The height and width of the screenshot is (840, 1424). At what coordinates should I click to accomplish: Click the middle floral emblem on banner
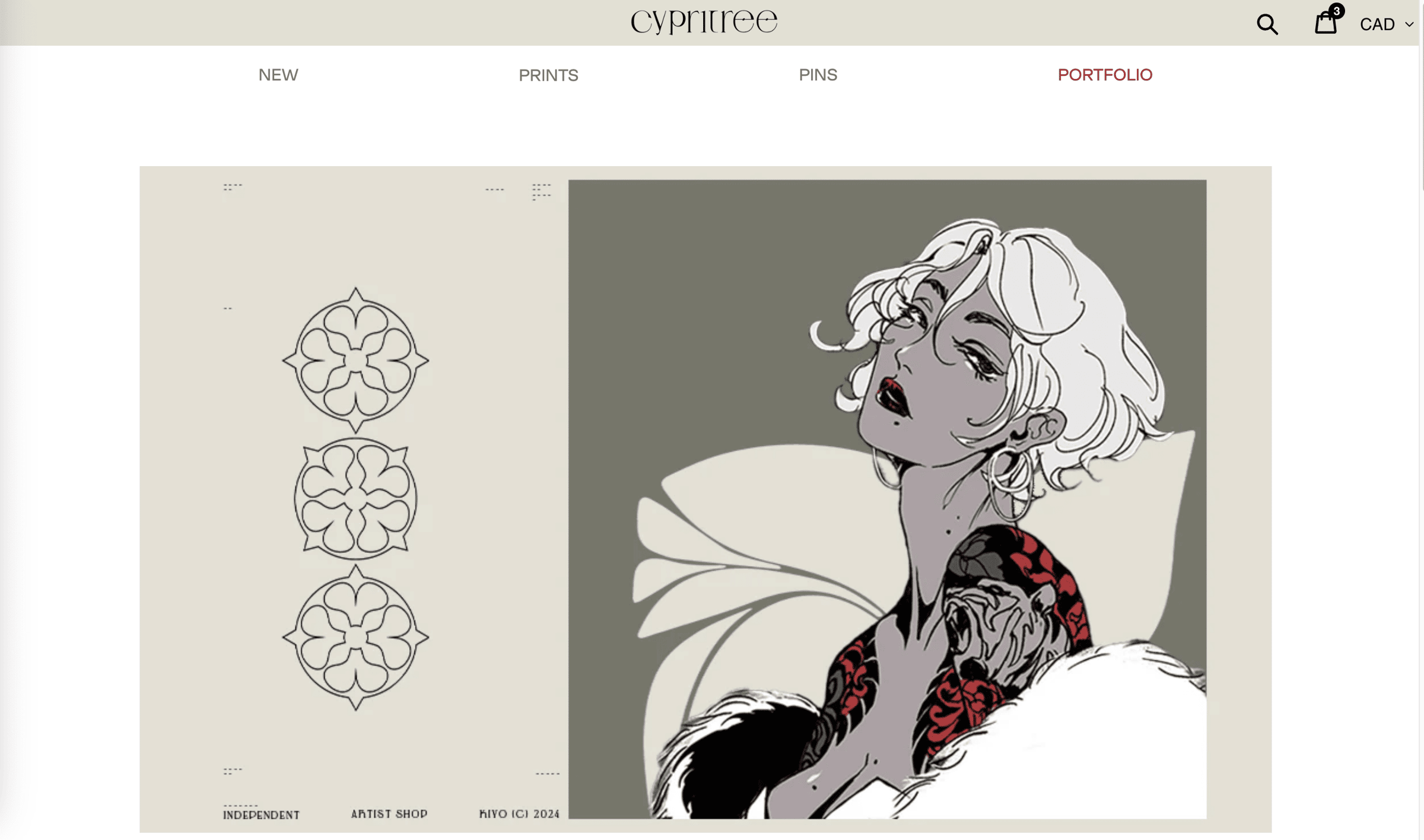tap(355, 499)
